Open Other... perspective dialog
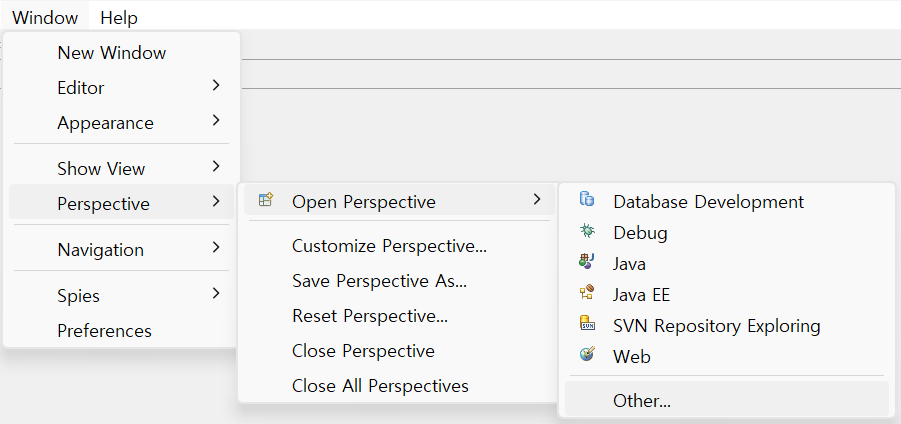This screenshot has height=424, width=901. [642, 400]
